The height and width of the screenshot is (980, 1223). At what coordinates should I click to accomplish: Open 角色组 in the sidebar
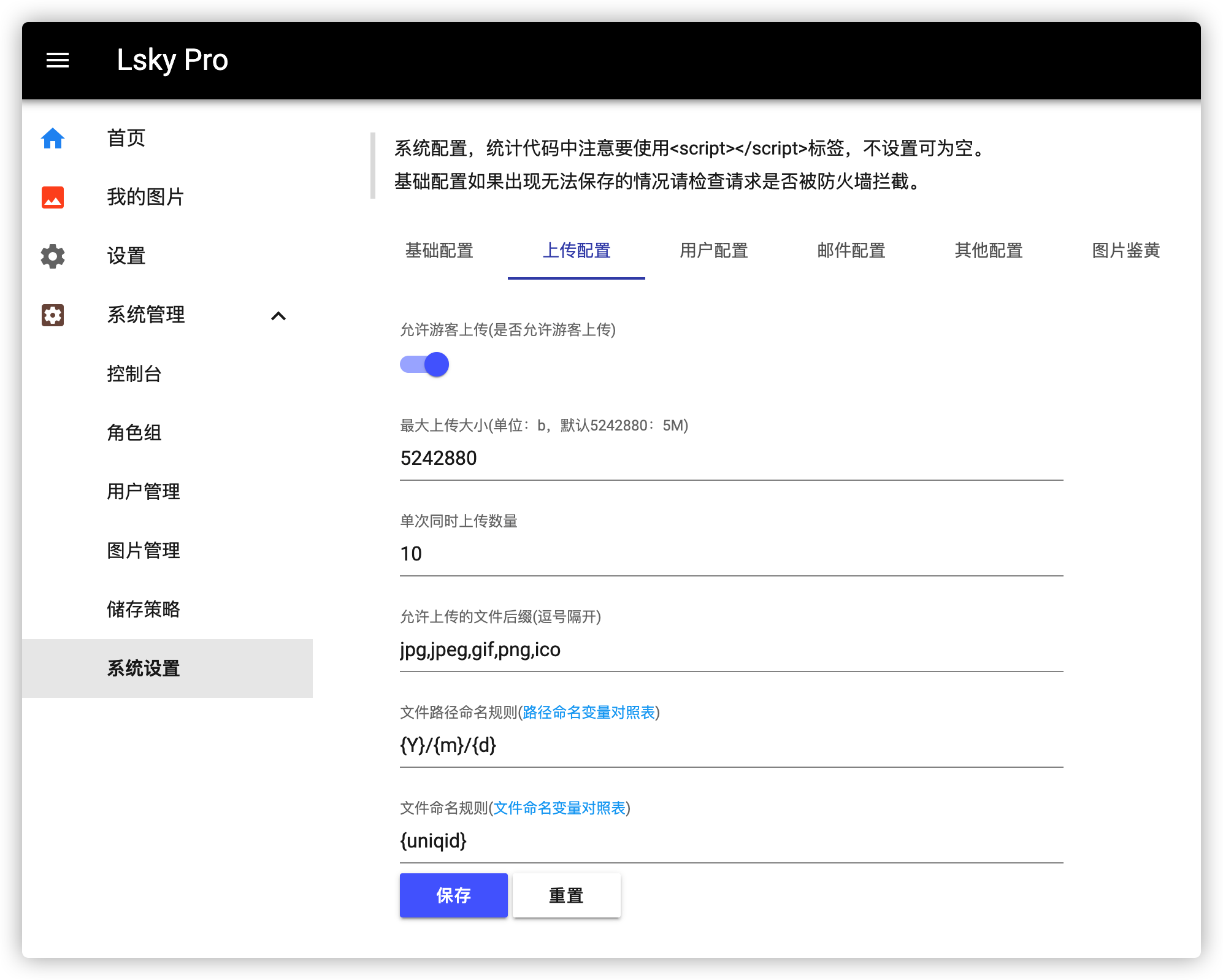point(167,433)
